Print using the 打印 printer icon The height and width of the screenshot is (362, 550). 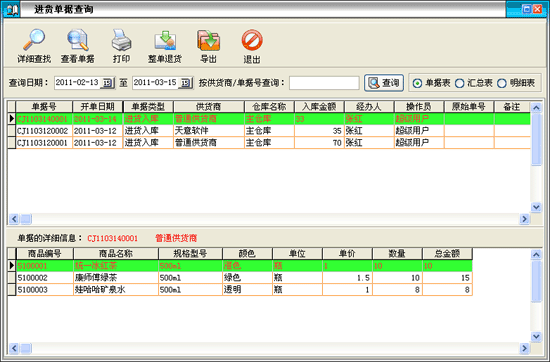[x=121, y=46]
